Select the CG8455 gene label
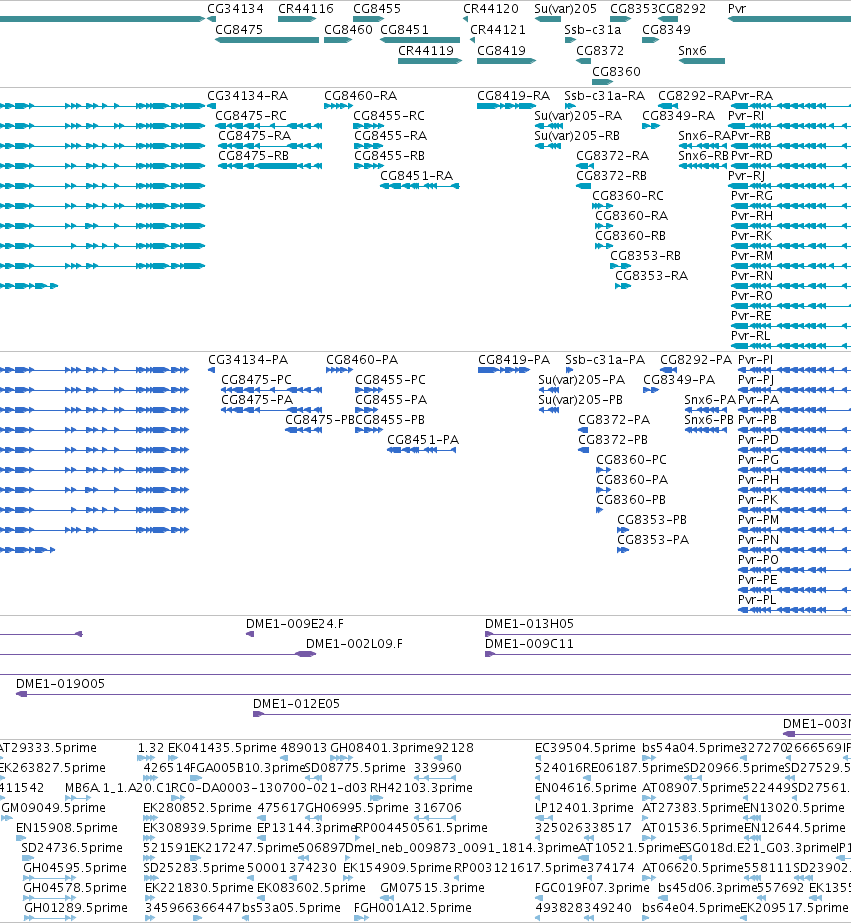Viewport: 851px width, 923px height. [377, 9]
